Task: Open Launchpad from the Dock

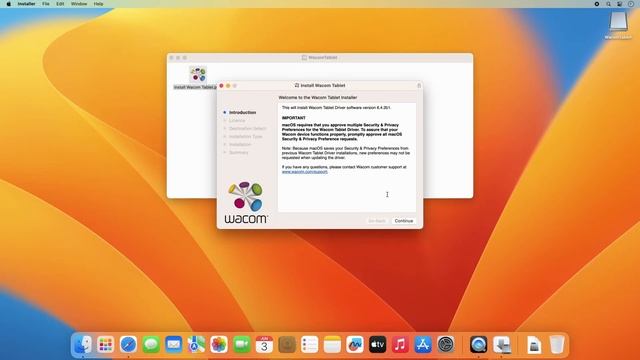Action: [x=106, y=345]
